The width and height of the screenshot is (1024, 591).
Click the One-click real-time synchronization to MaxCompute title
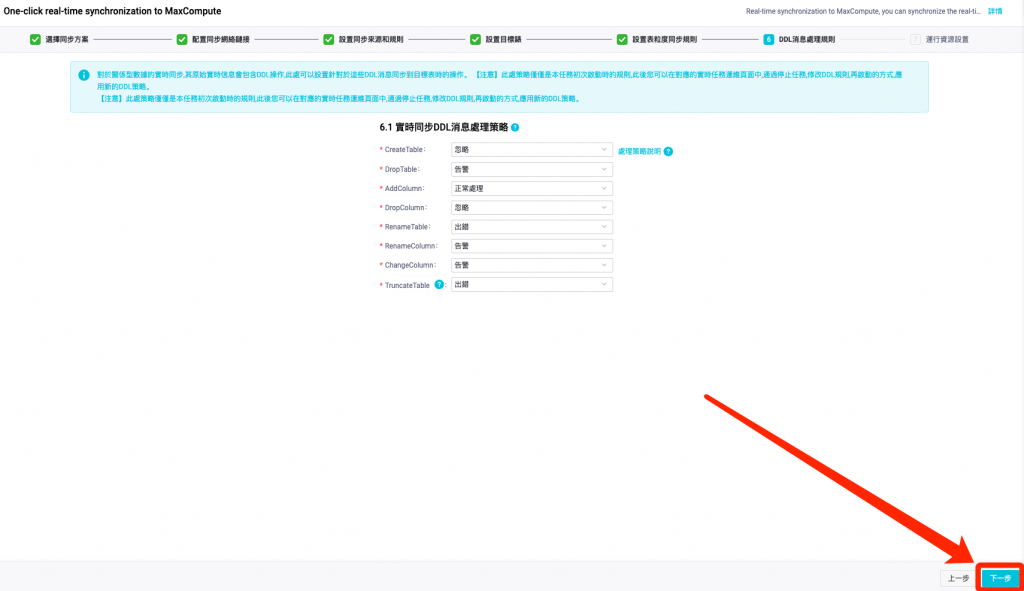click(x=112, y=11)
